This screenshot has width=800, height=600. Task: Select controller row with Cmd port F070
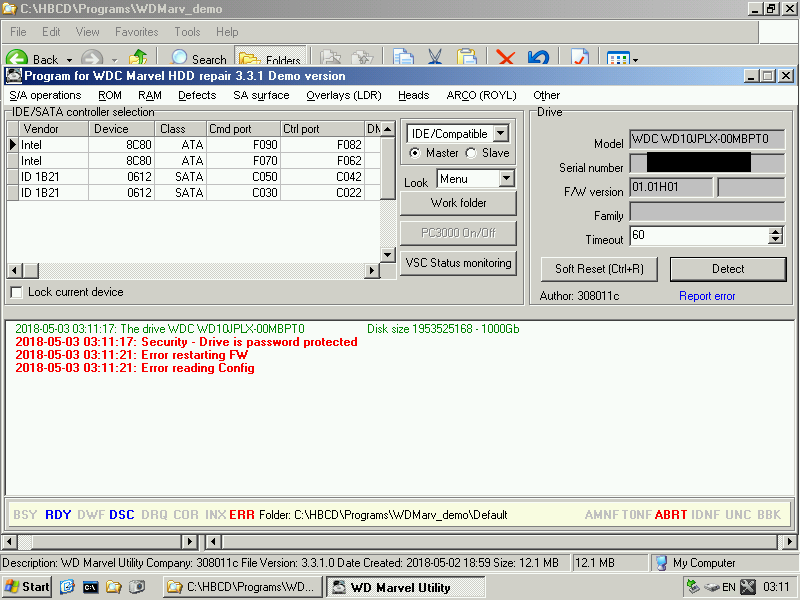[x=194, y=161]
